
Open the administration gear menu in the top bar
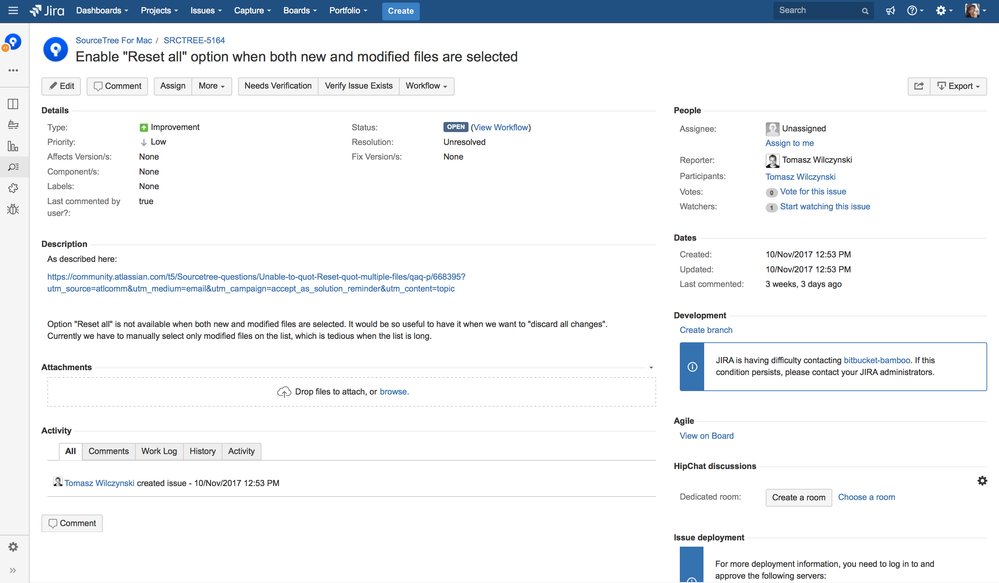944,11
